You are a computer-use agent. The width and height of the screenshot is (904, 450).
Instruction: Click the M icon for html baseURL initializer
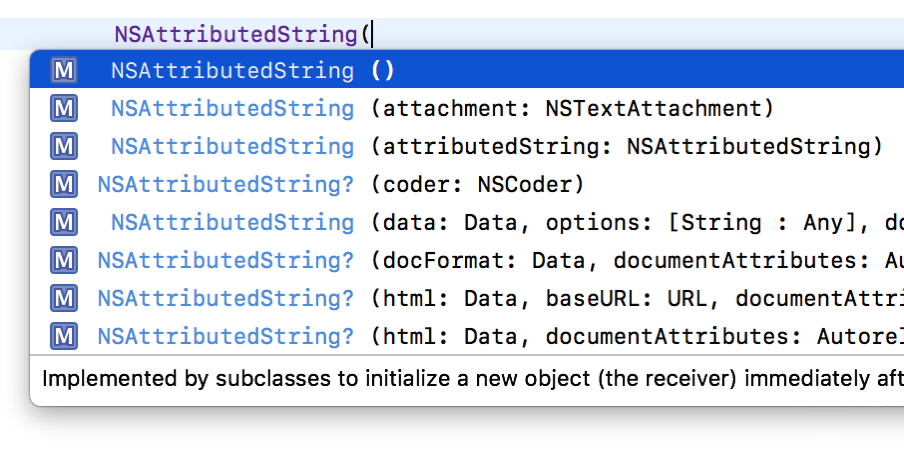[63, 298]
